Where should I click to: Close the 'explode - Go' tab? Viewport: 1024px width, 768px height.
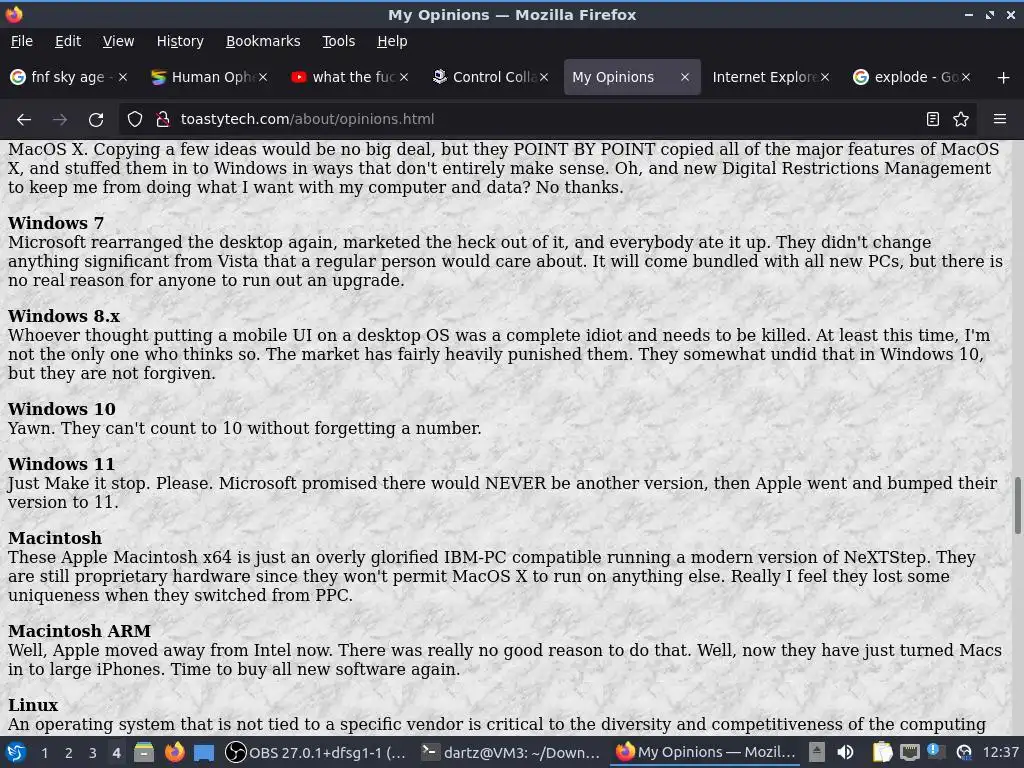click(966, 77)
